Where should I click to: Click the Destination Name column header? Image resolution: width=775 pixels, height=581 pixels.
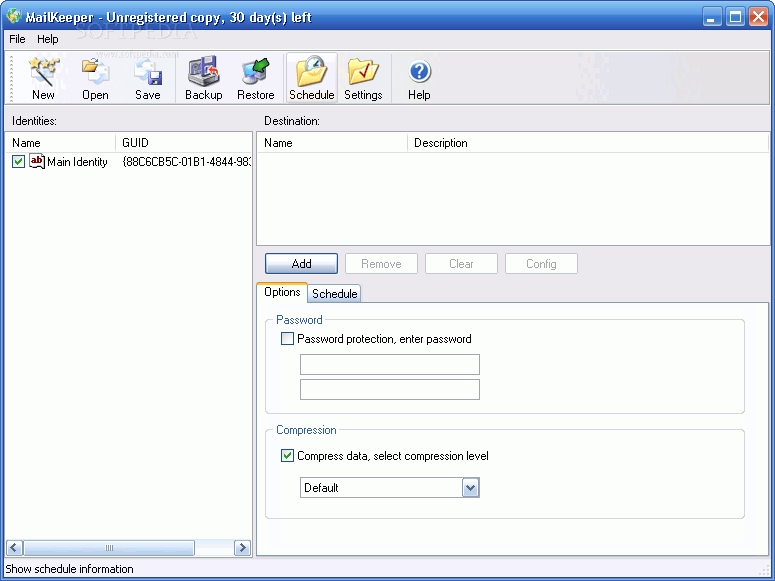pos(332,143)
